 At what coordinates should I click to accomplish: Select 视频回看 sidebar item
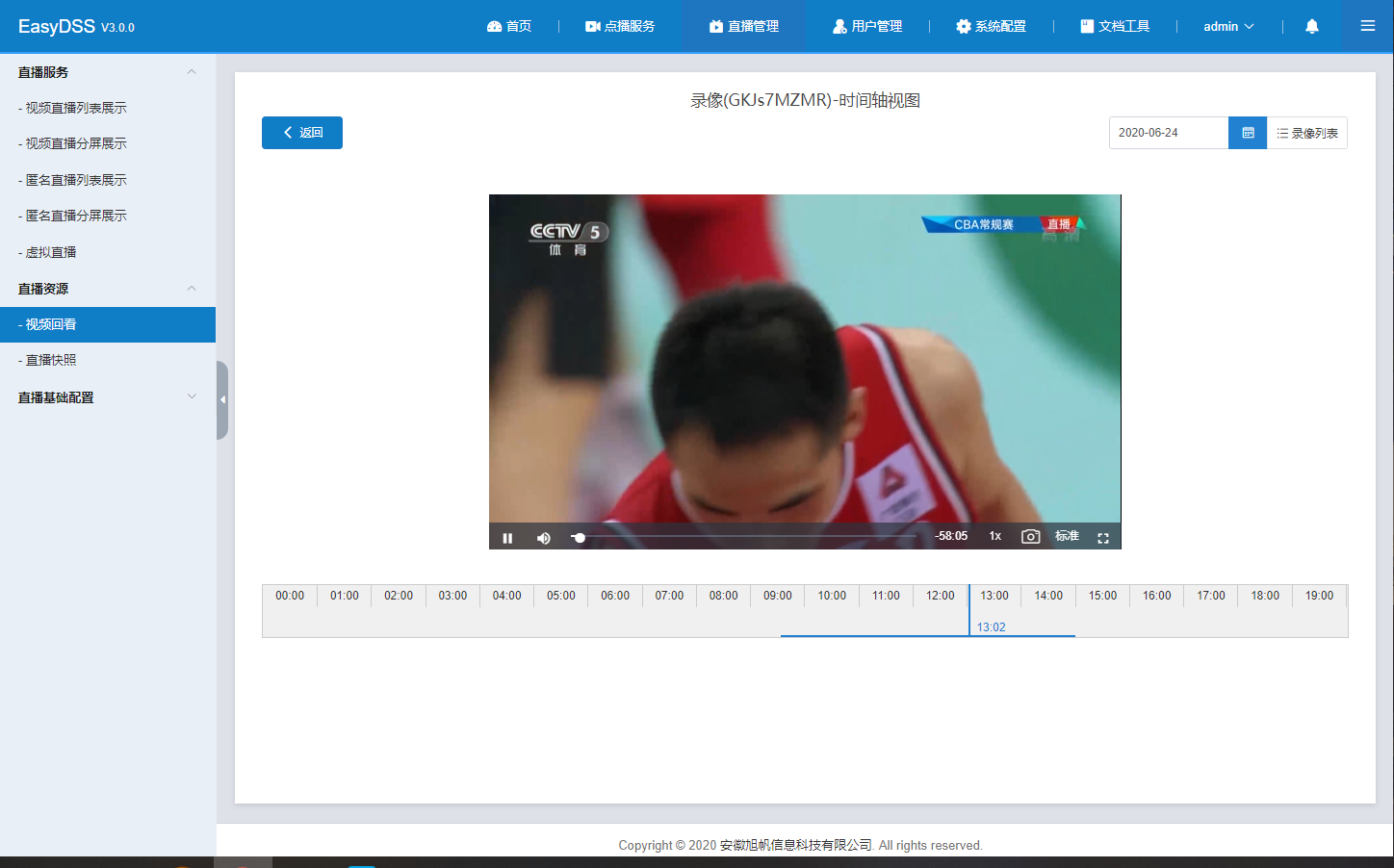tap(108, 324)
